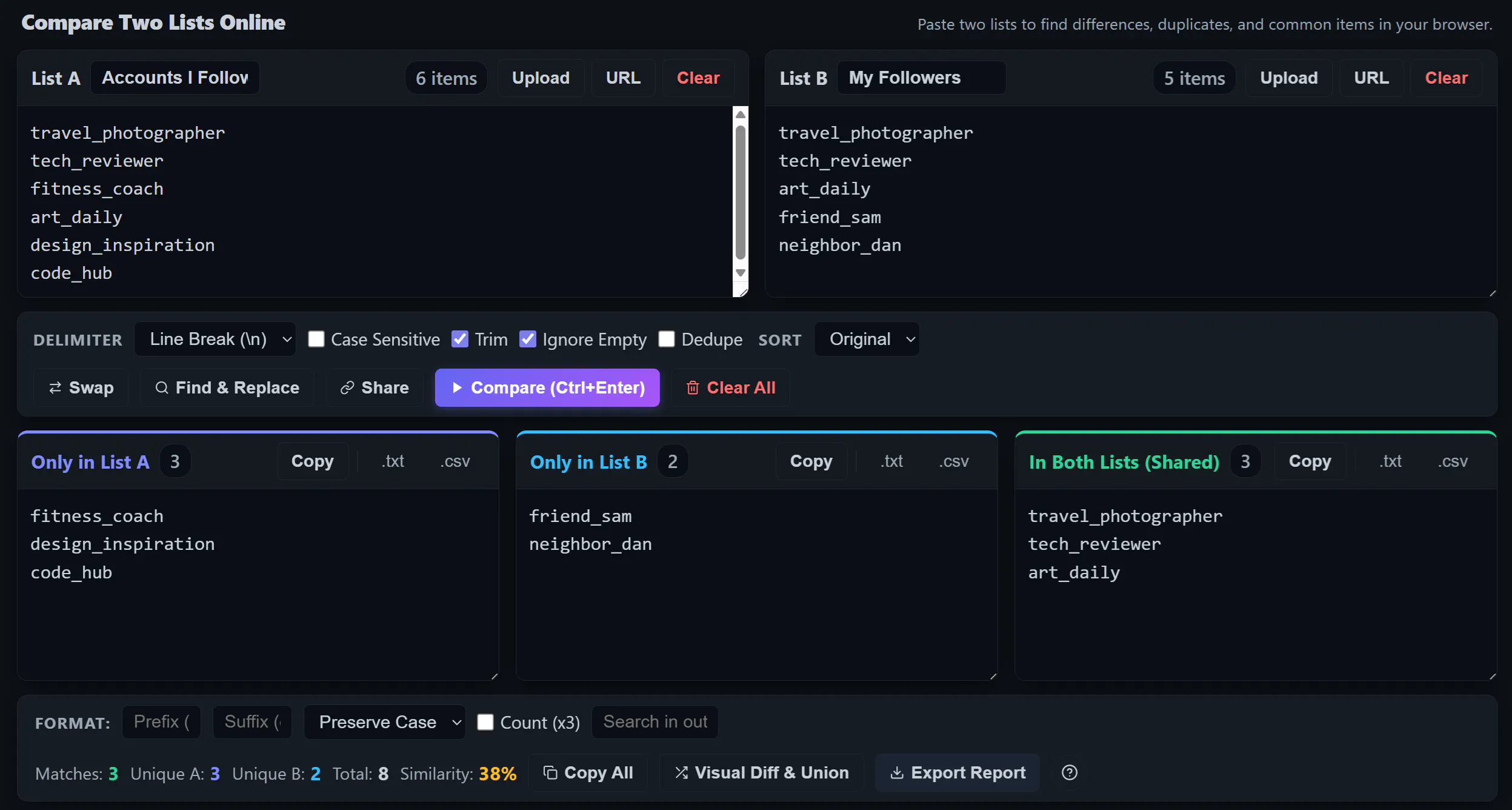Click the Share link button
Screen dimensions: 1512x810
tap(375, 387)
